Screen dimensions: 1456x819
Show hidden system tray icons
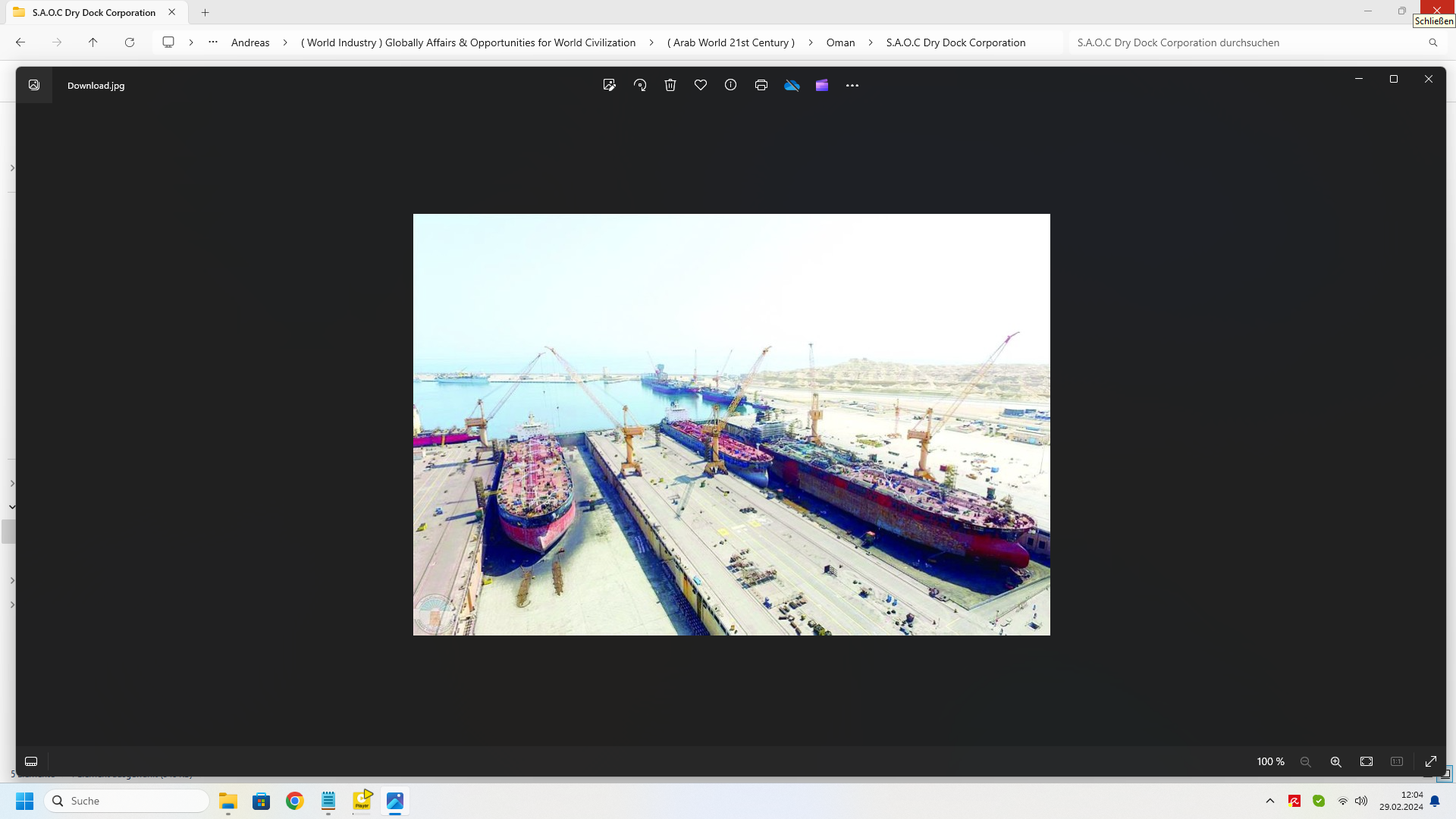coord(1270,801)
